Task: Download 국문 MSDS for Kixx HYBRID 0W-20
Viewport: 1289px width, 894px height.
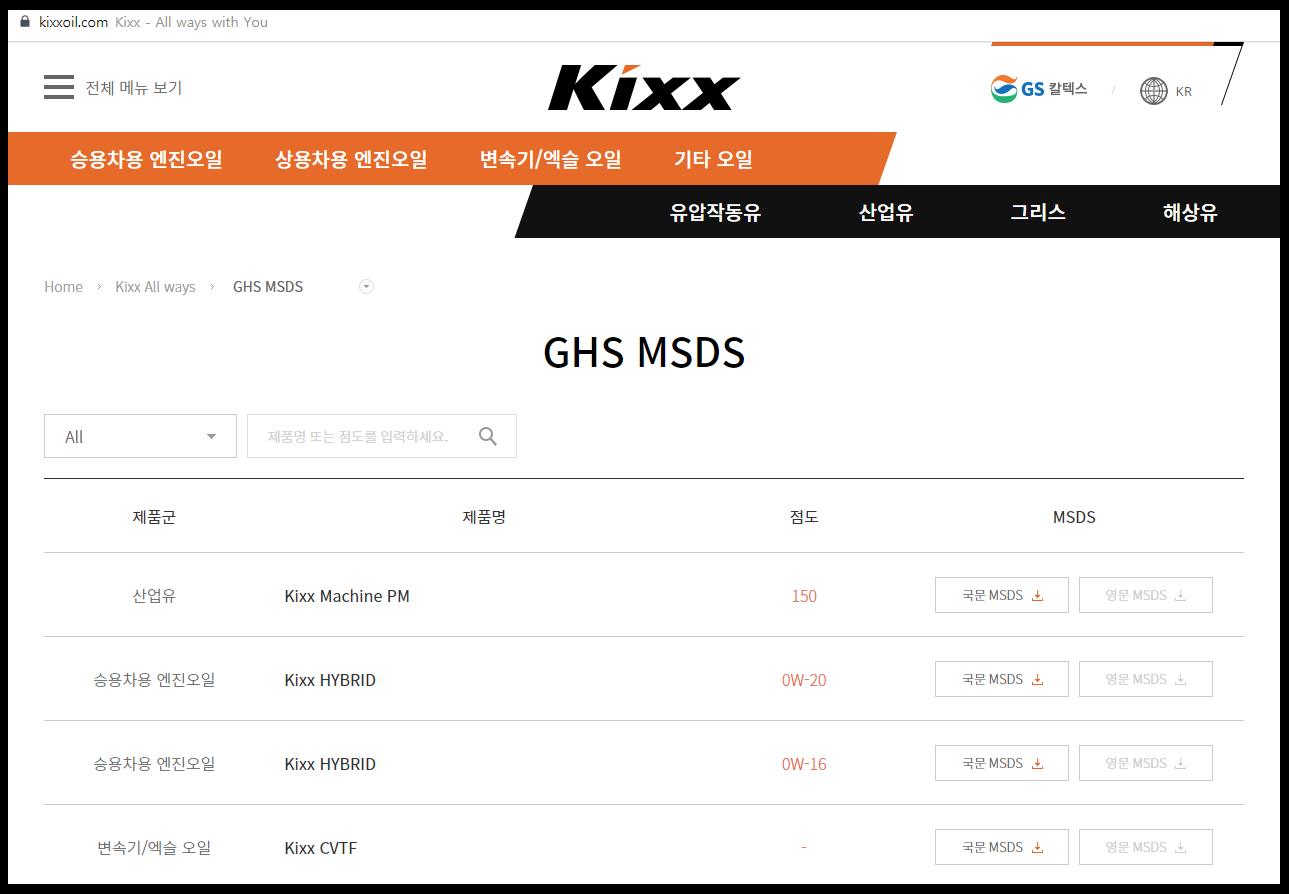Action: (1002, 679)
